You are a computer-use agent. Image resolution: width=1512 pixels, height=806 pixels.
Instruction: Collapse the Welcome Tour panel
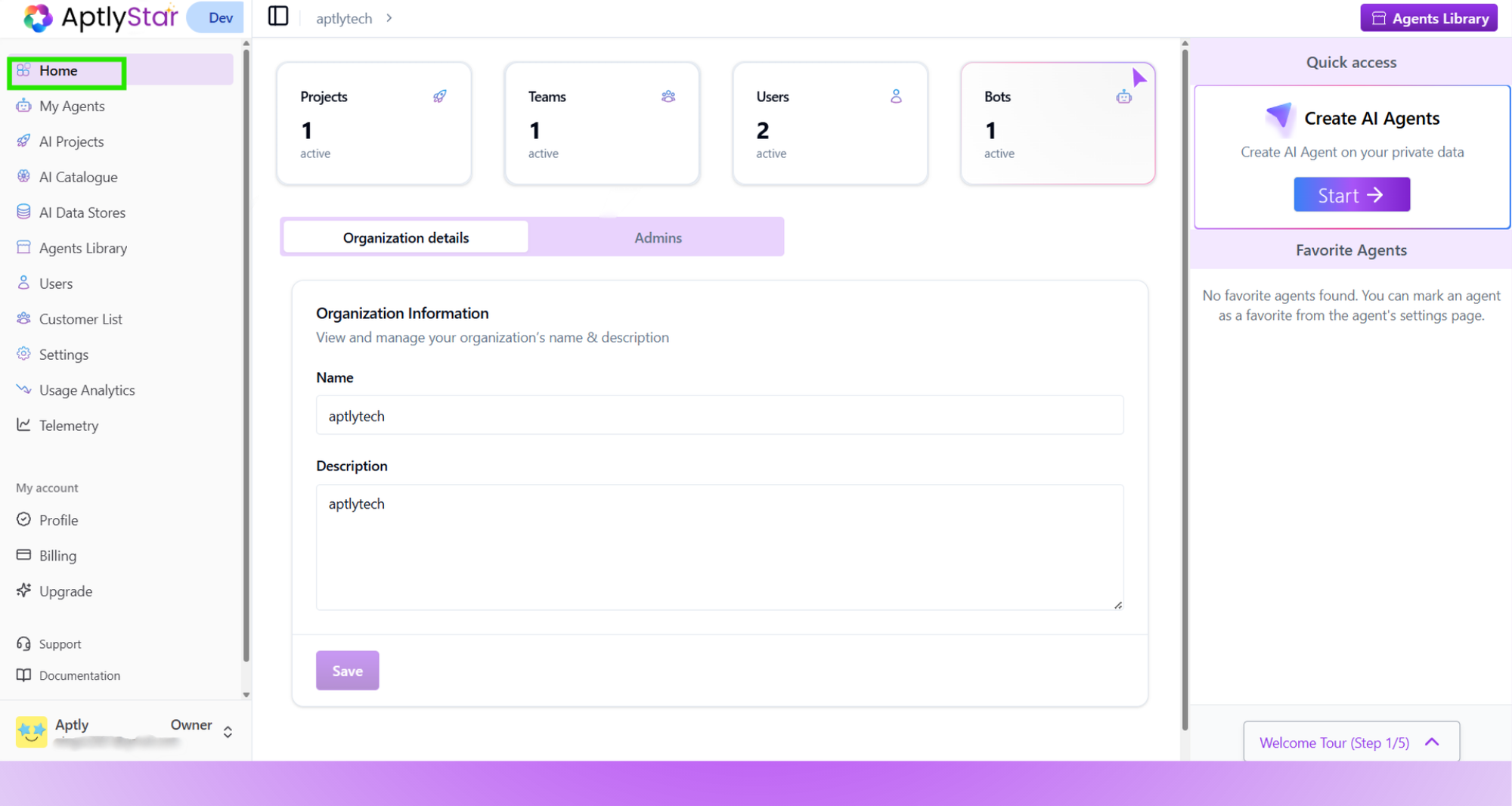point(1432,742)
